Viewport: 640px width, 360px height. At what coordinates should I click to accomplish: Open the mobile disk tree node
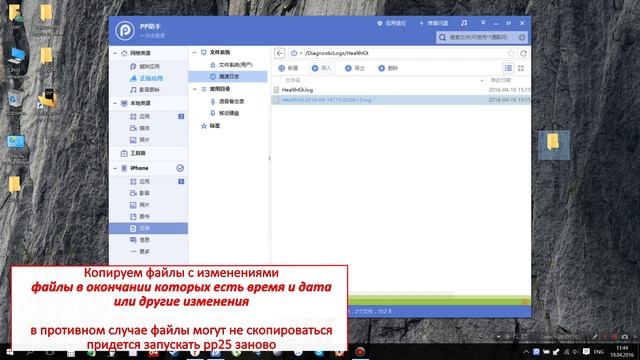coord(224,113)
